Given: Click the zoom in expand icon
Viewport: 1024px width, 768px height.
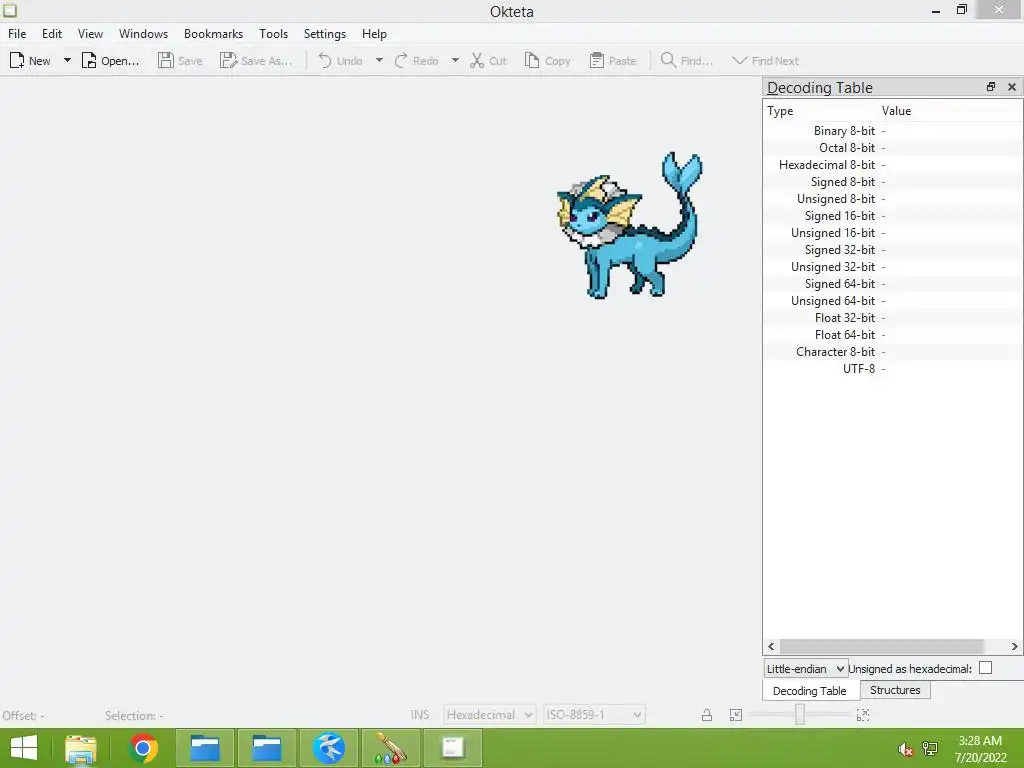Looking at the screenshot, I should click(863, 715).
